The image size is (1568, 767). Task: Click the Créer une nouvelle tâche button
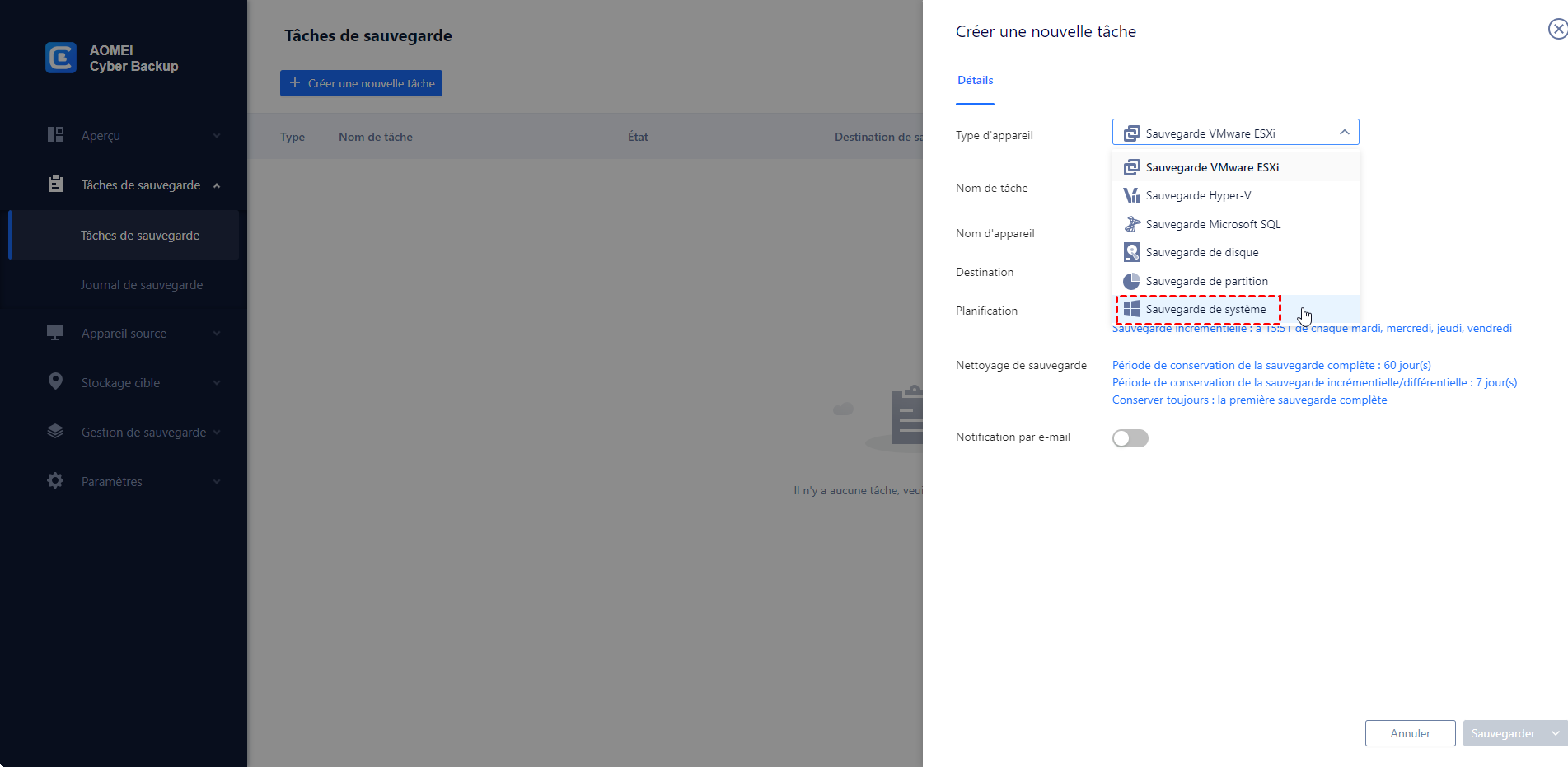(x=361, y=83)
